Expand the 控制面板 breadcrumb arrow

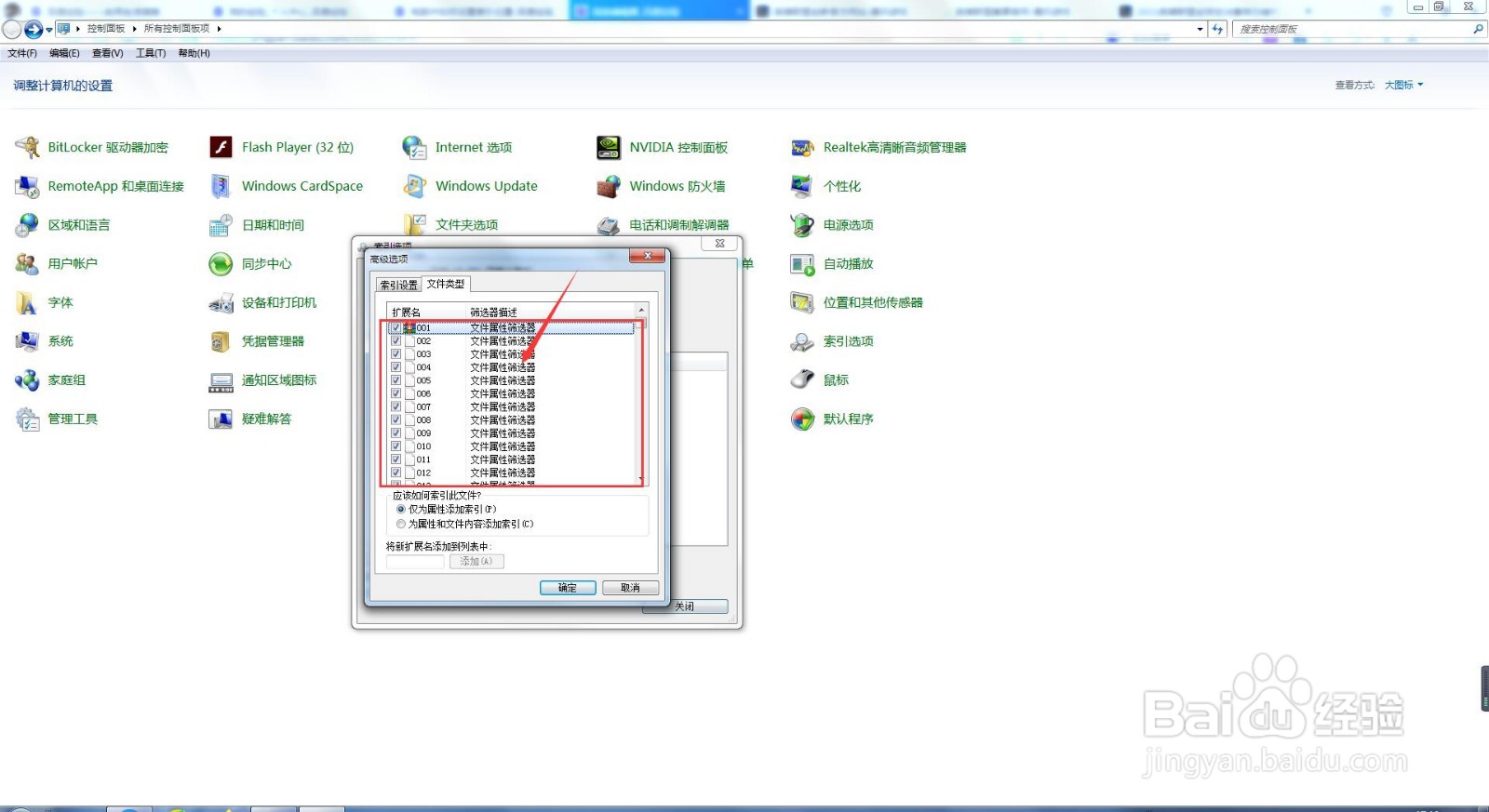point(134,29)
